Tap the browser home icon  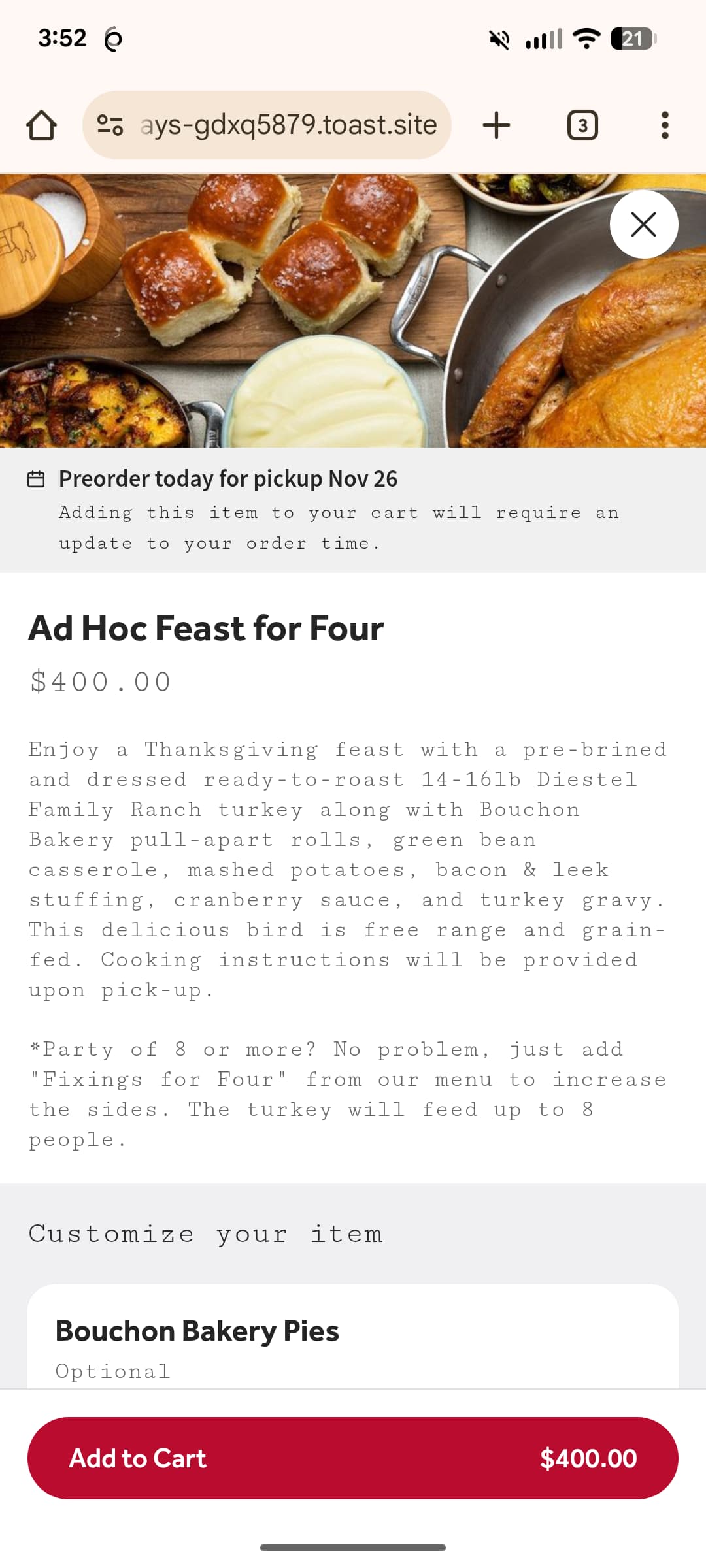(x=41, y=125)
